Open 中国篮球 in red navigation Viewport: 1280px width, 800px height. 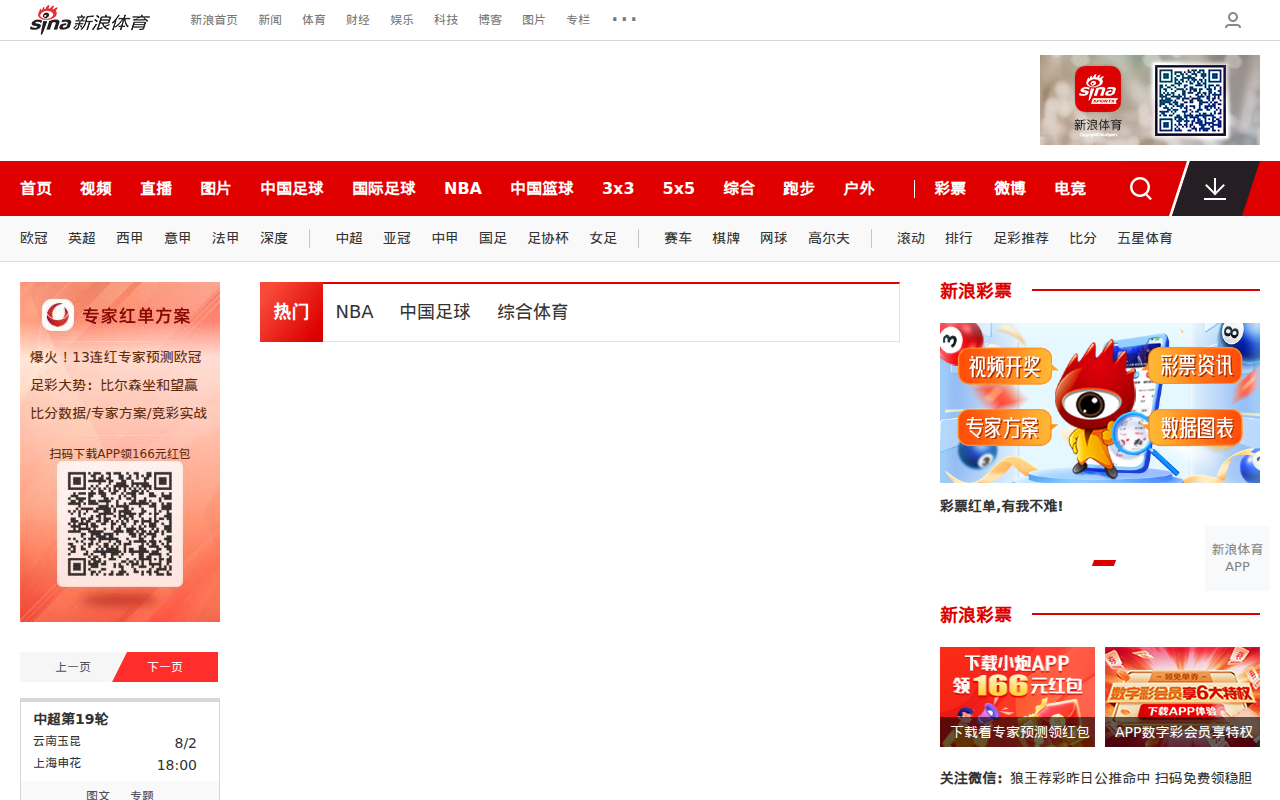coord(542,188)
